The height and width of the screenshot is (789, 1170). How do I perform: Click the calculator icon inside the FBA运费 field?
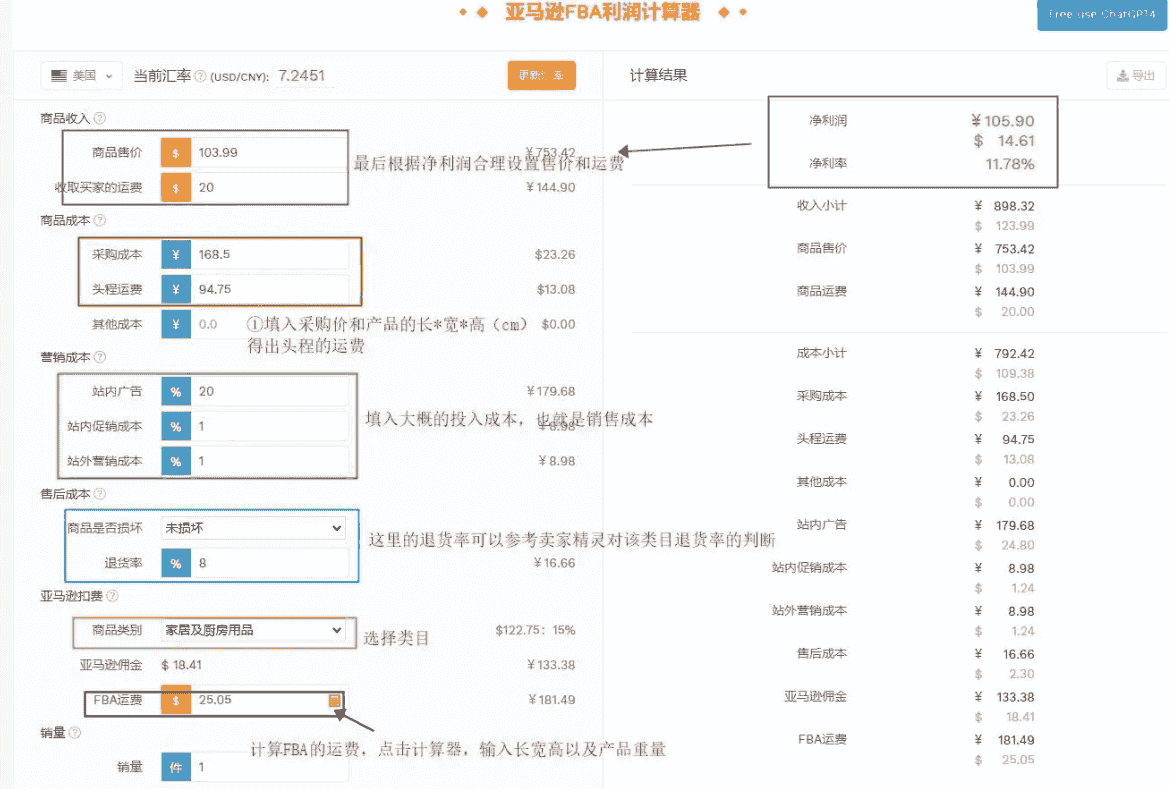(336, 701)
